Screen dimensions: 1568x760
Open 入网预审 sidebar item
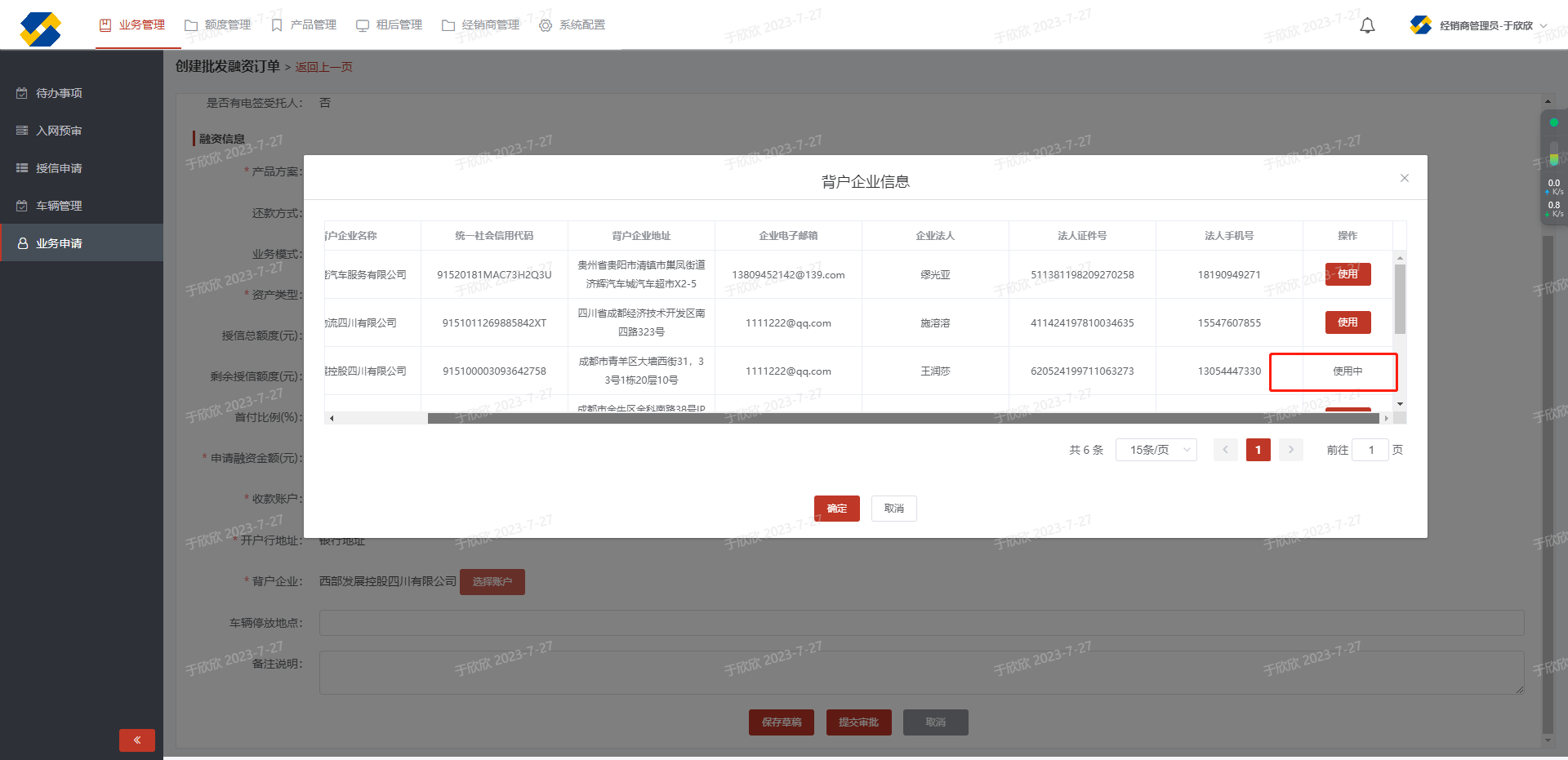click(x=59, y=131)
